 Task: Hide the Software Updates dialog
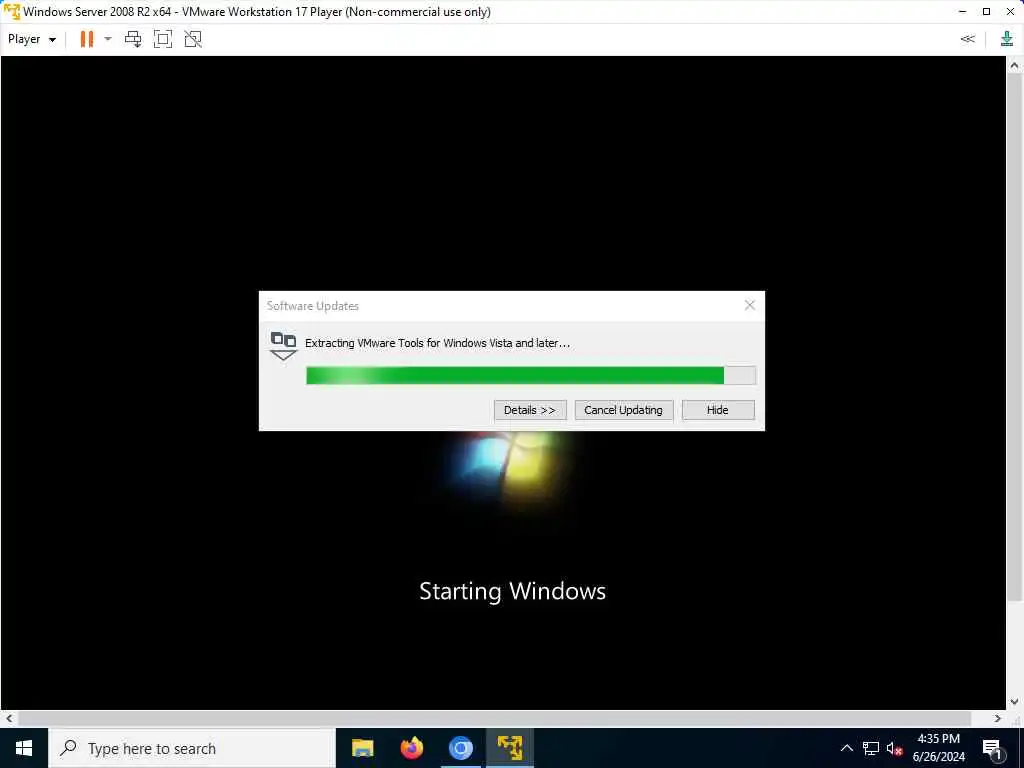click(718, 410)
